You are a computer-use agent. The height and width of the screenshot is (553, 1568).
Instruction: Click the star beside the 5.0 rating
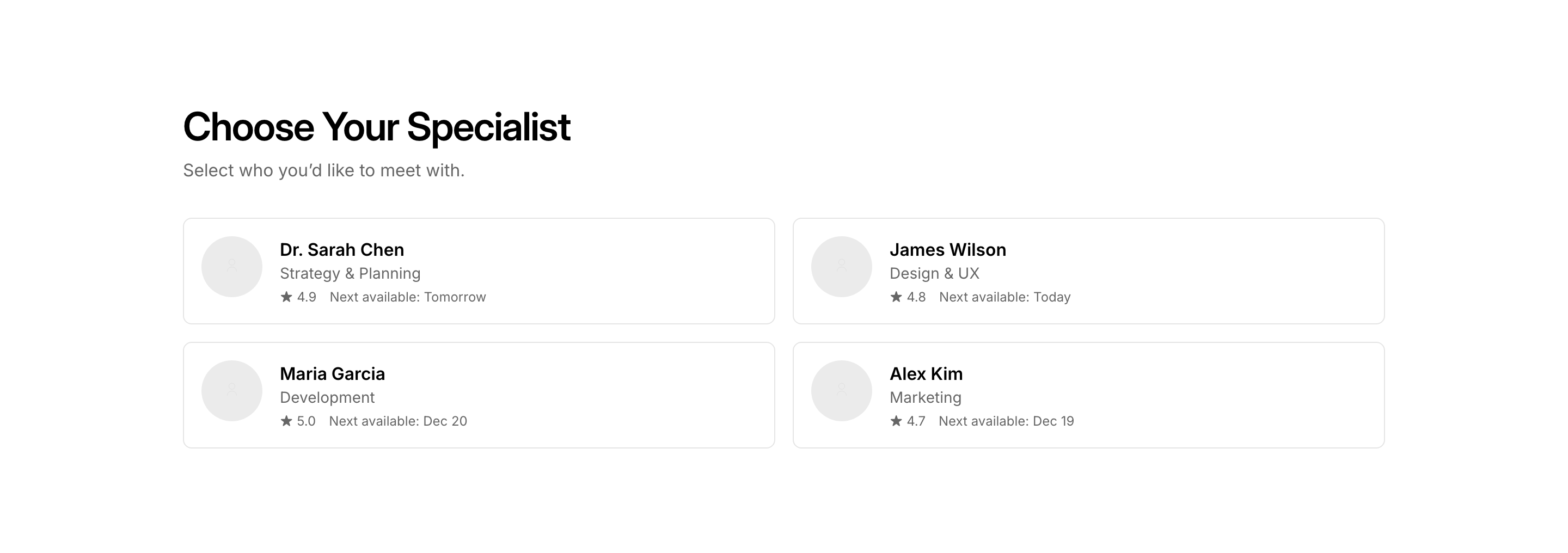tap(286, 421)
